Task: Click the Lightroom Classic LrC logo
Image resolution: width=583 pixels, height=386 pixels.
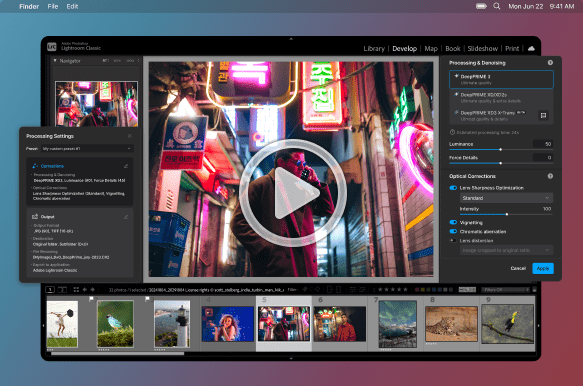Action: pos(52,47)
